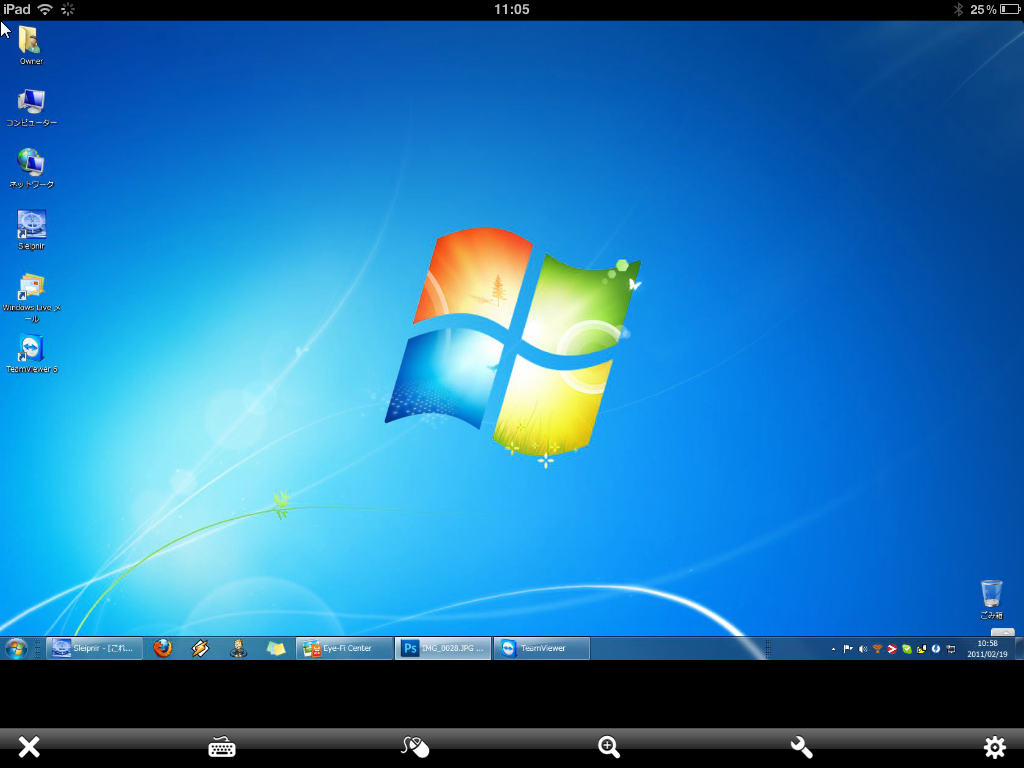Screen dimensions: 1024x768
Task: Click the volume speaker tray icon
Action: 863,649
